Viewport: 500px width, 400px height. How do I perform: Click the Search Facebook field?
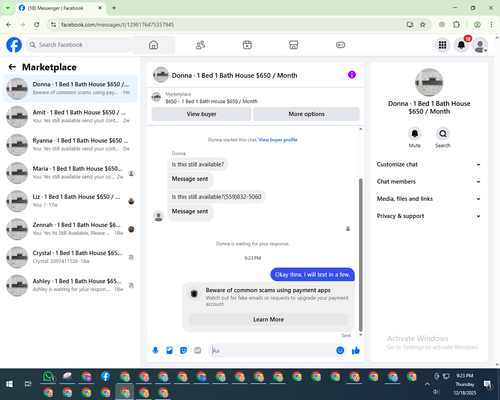79,45
